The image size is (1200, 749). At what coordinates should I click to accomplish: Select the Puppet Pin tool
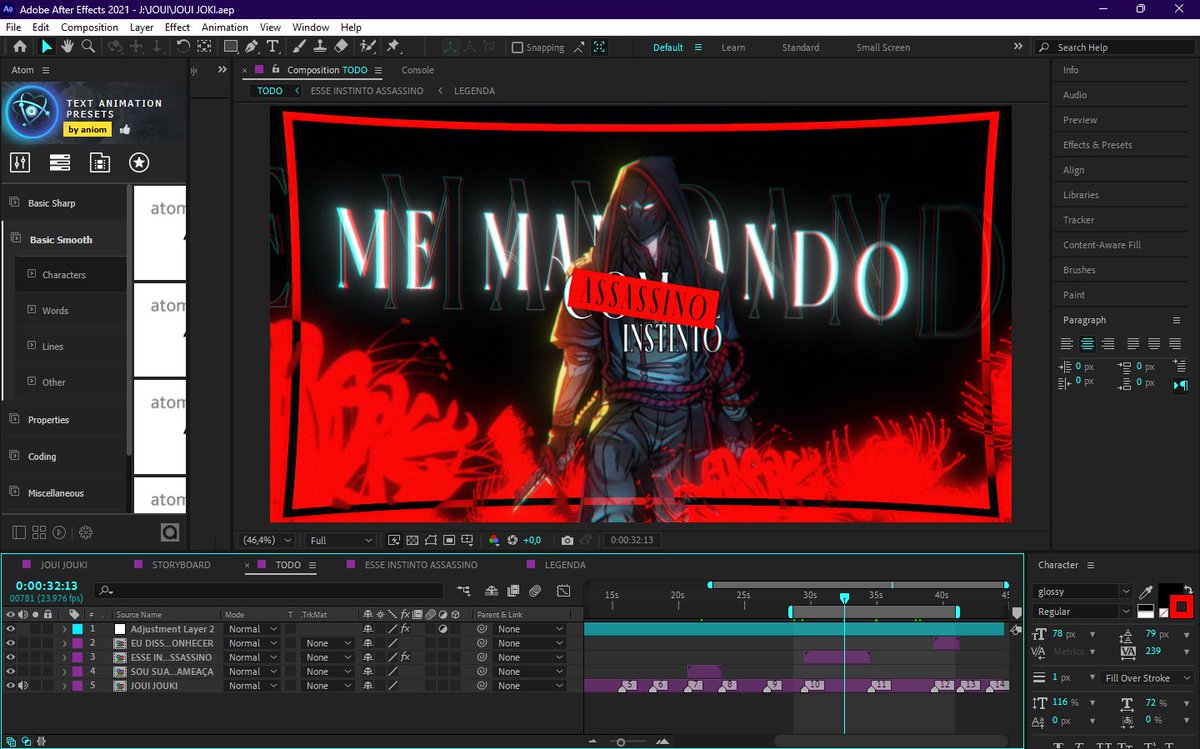tap(393, 47)
